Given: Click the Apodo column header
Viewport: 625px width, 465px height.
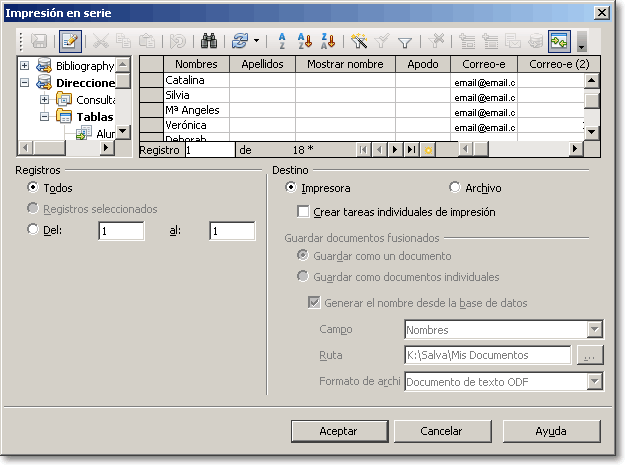Looking at the screenshot, I should [x=423, y=64].
